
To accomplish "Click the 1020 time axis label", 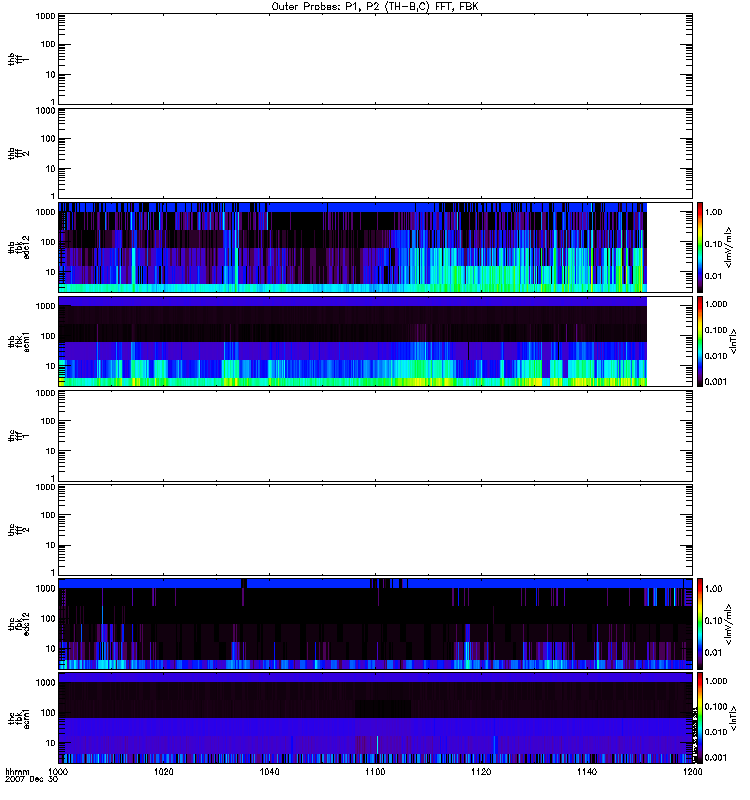I will click(164, 773).
